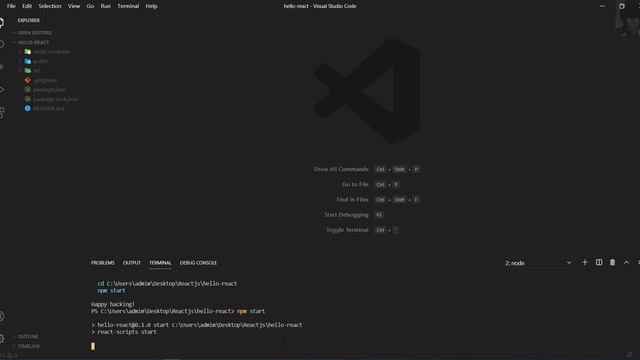640x360 pixels.
Task: Expand the node_modules folder chevron
Action: coord(20,52)
